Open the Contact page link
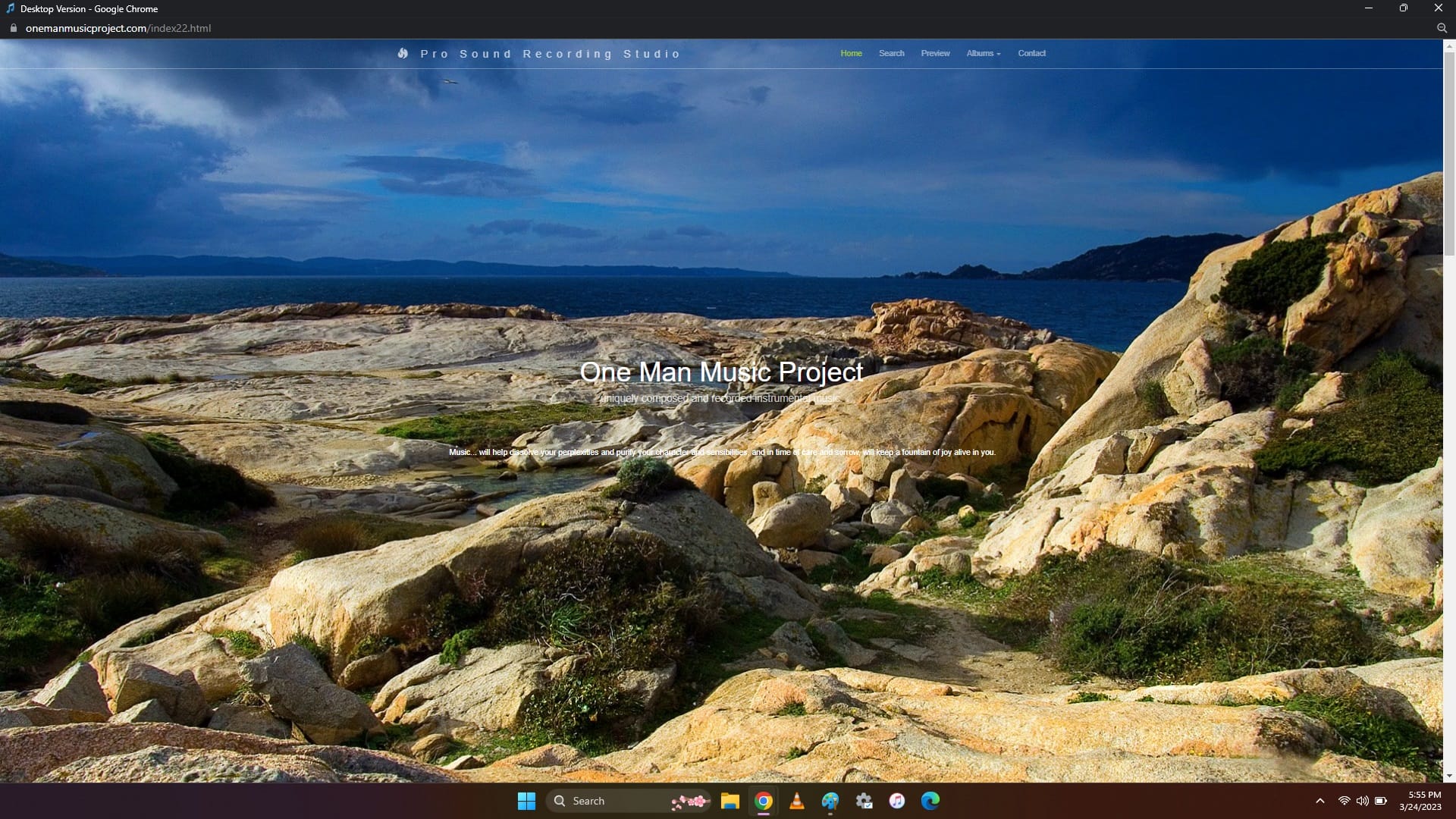This screenshot has width=1456, height=819. pos(1031,53)
